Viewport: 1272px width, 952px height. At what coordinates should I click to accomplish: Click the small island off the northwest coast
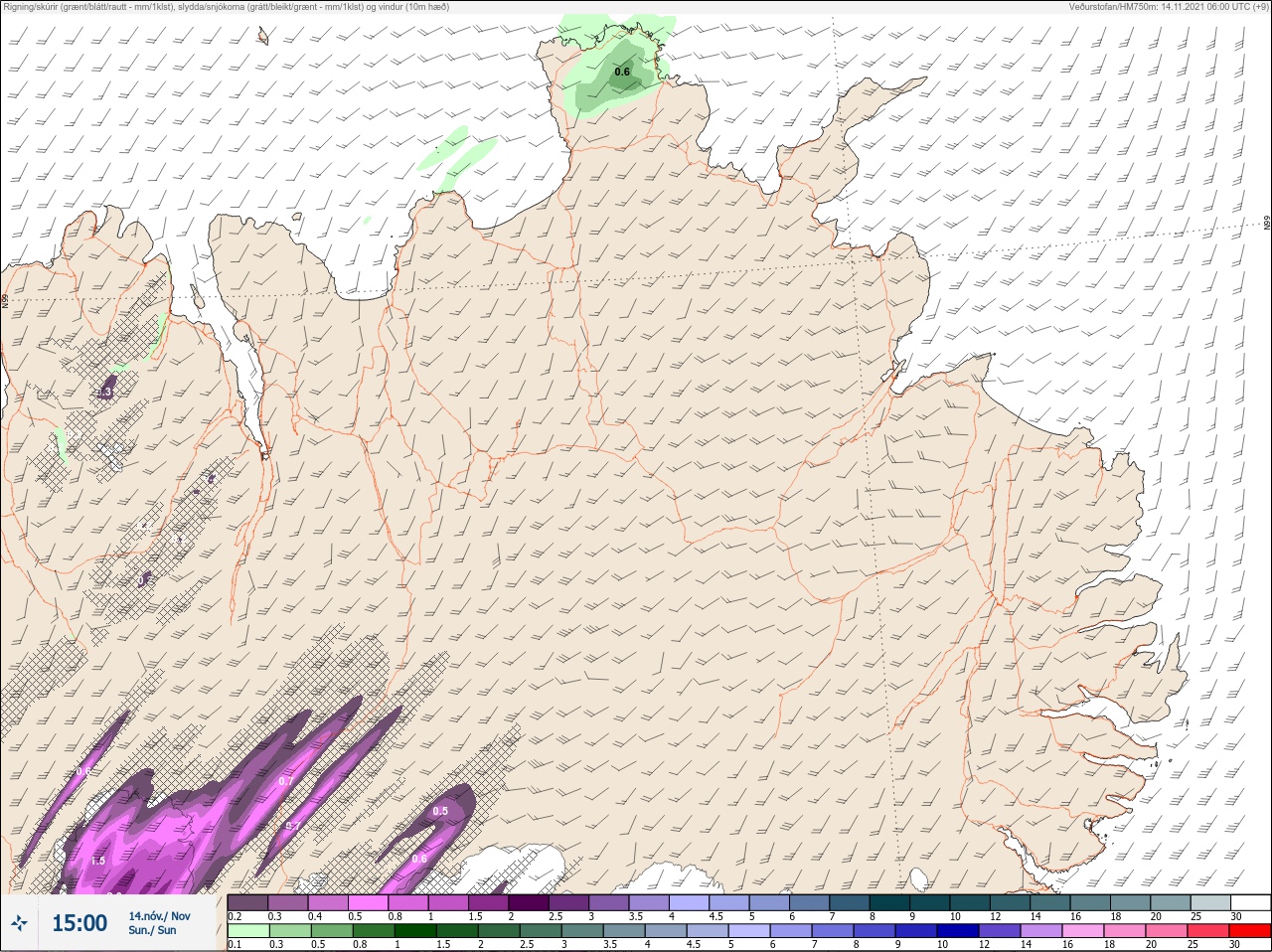(x=263, y=36)
